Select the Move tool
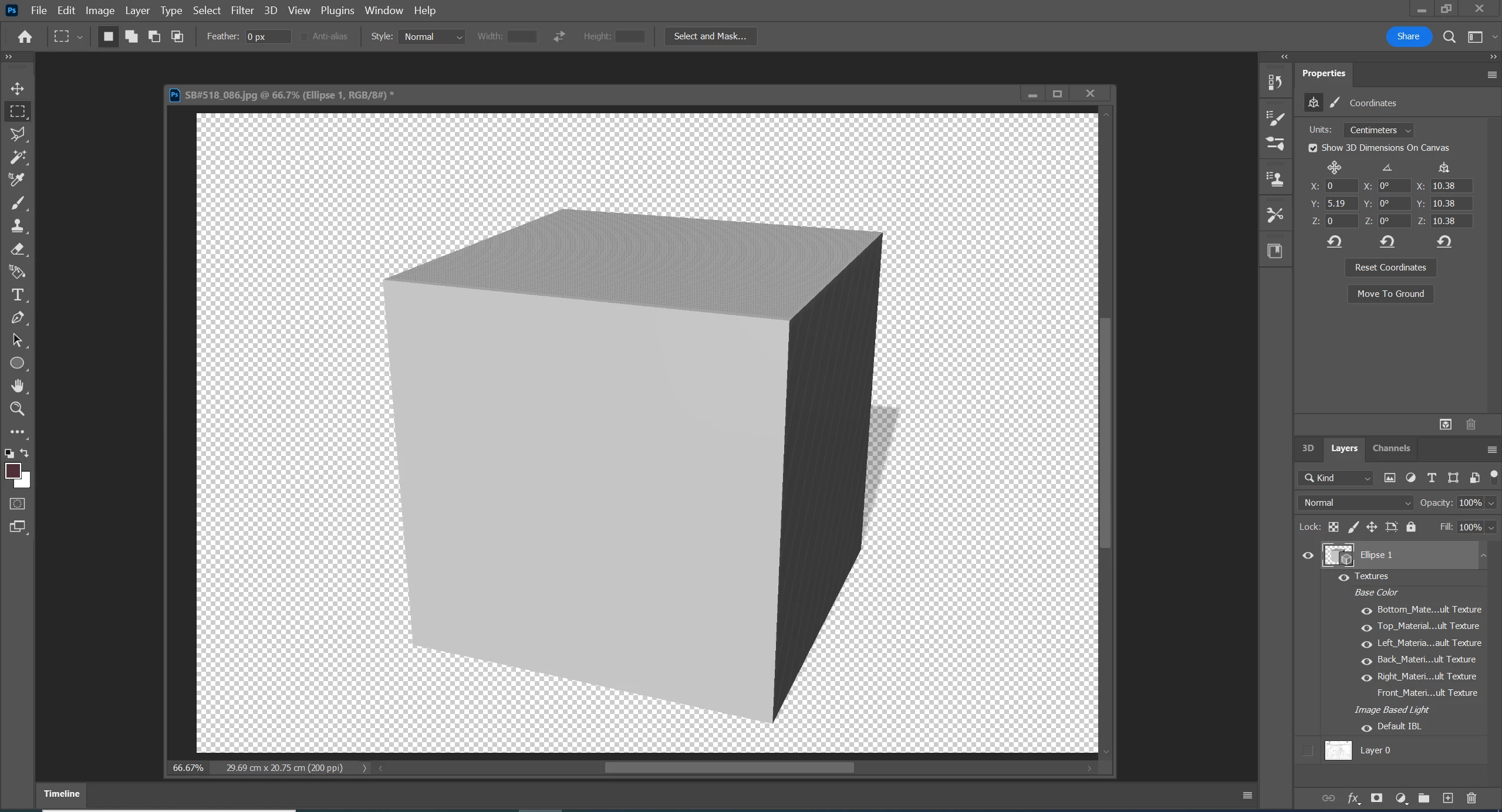The width and height of the screenshot is (1502, 812). click(17, 89)
